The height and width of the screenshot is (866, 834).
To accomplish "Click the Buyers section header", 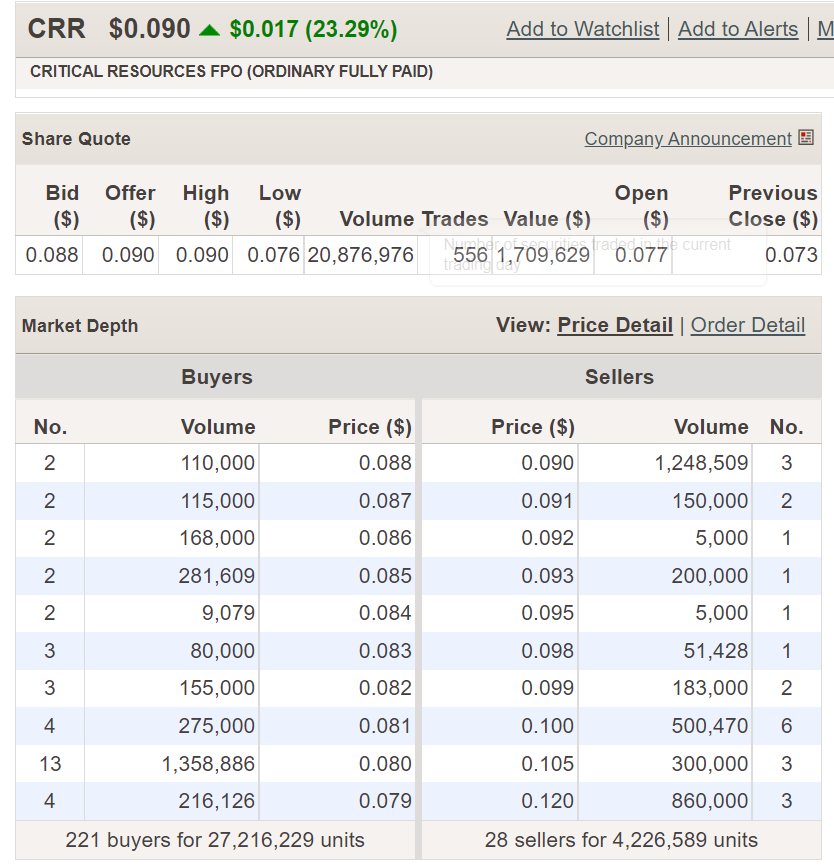I will (x=217, y=377).
